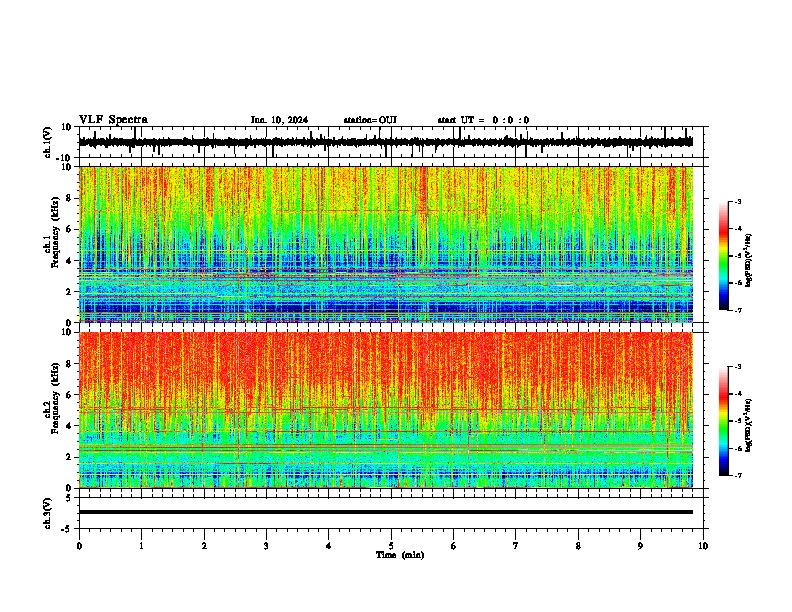Click the "-3" tick on ch.1 color scale
Screen dimensions: 792x612
click(738, 202)
